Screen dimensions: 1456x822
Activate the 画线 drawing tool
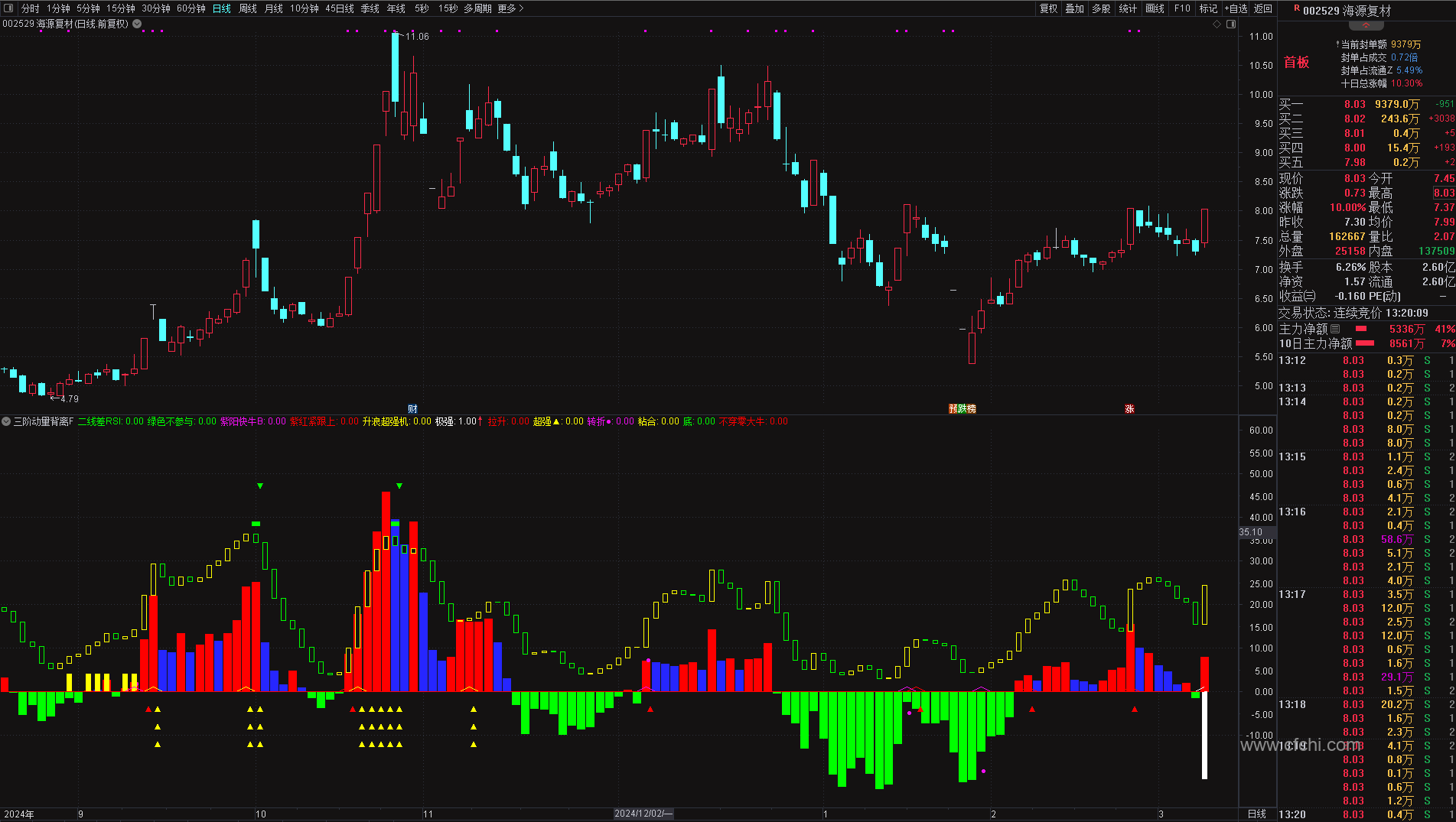(1155, 8)
